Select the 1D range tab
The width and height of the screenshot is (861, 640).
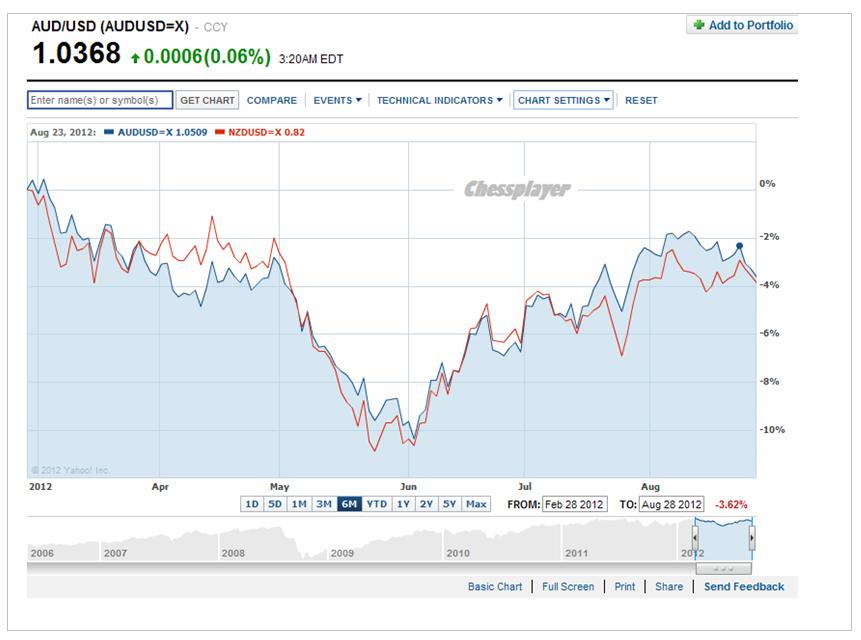252,504
